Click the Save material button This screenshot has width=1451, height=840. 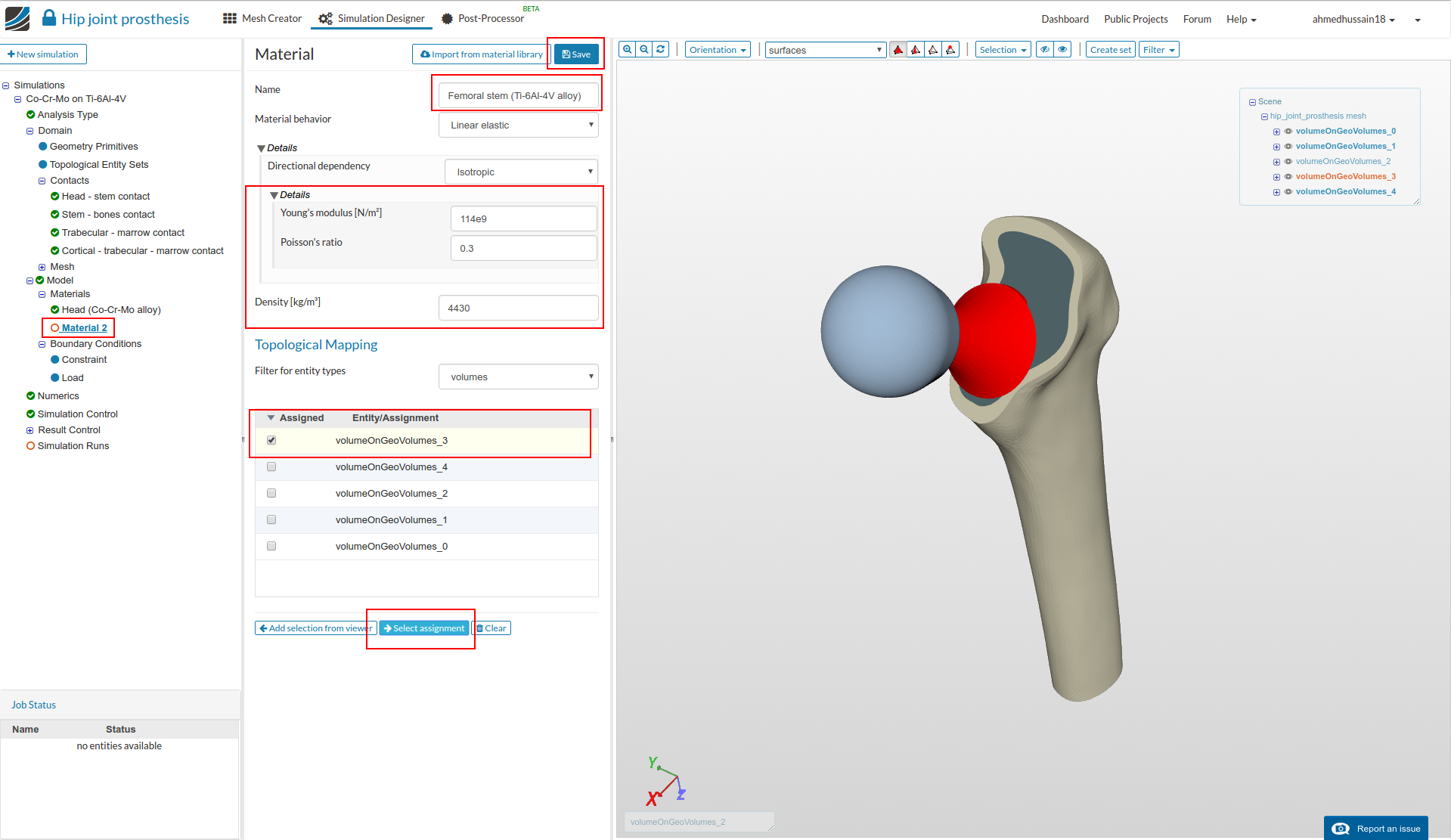coord(576,54)
